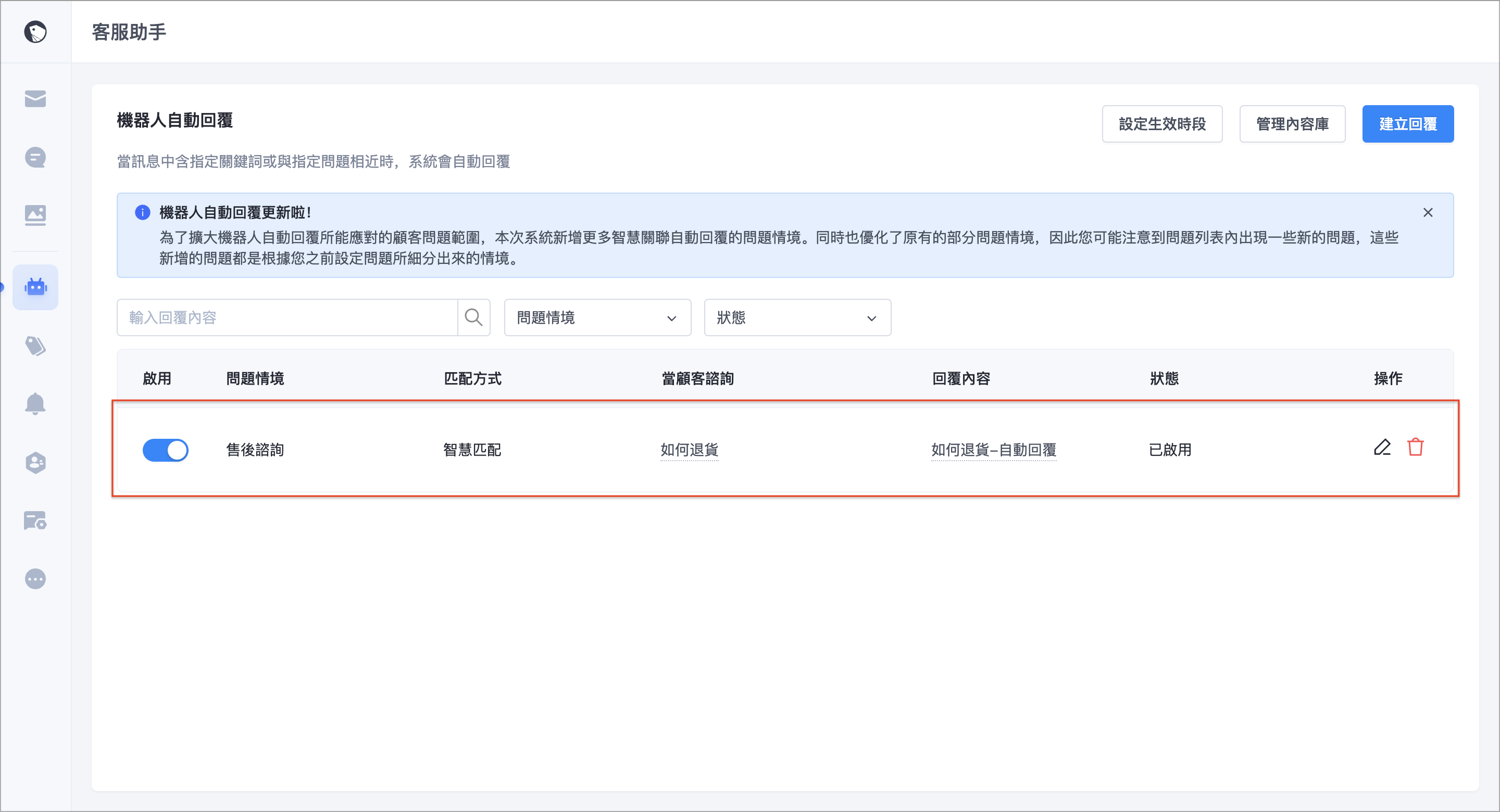Click the 售後諮詢 scenario cell

pos(255,450)
